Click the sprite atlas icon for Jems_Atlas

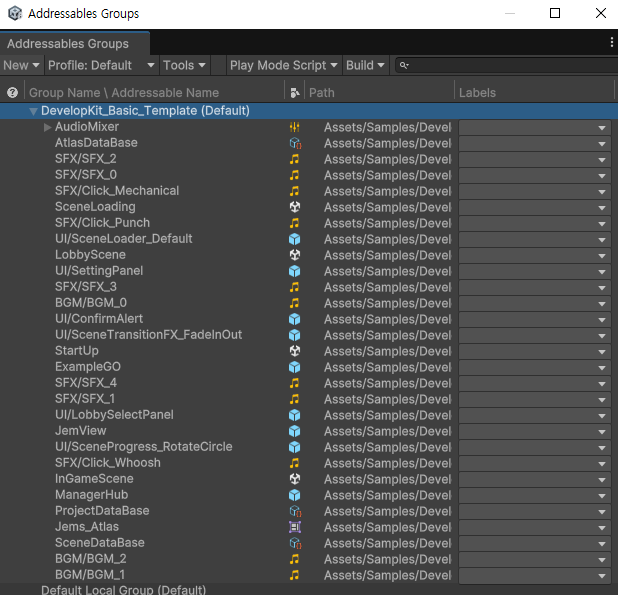[295, 527]
